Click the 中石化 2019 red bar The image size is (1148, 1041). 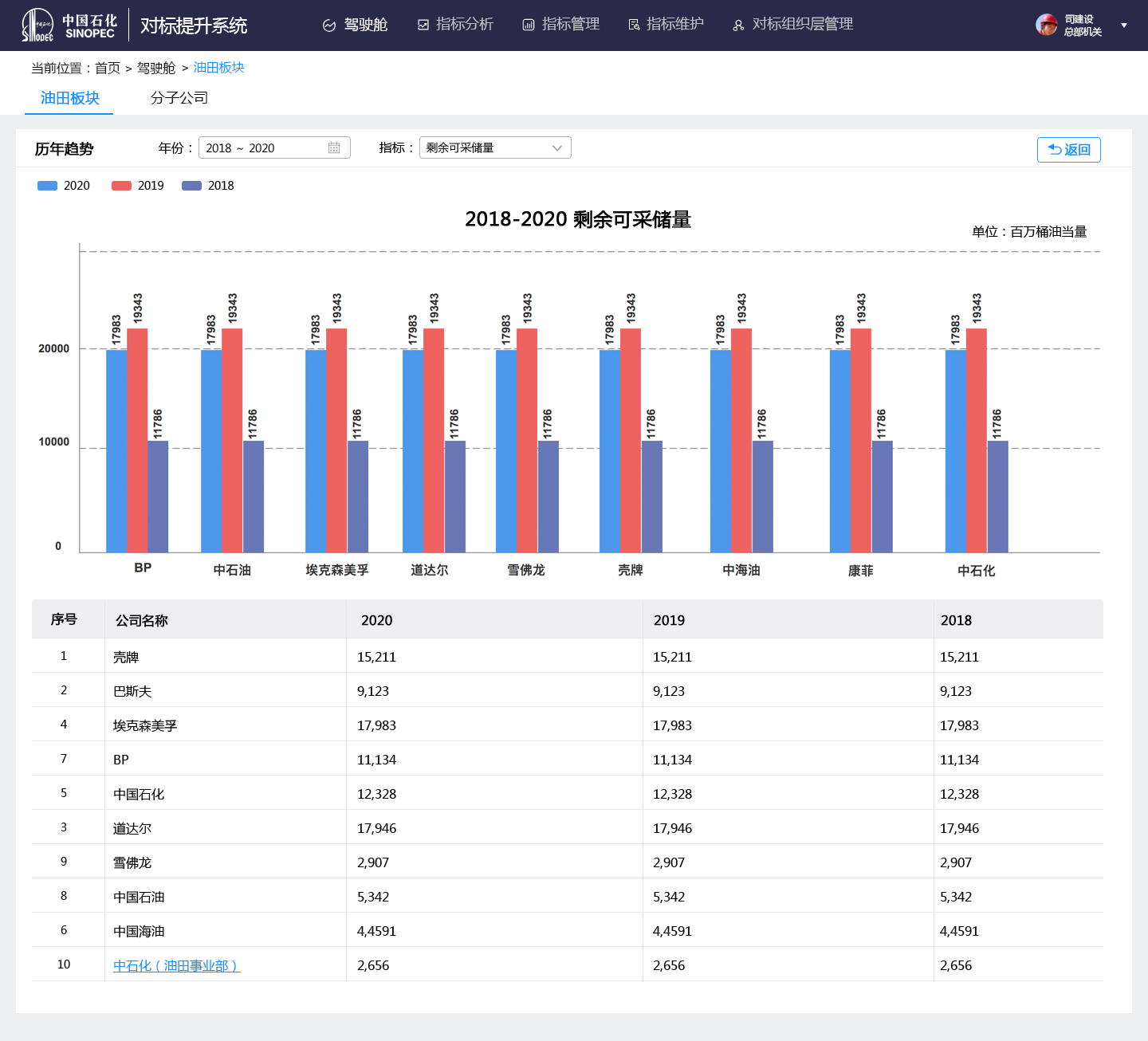tap(977, 440)
